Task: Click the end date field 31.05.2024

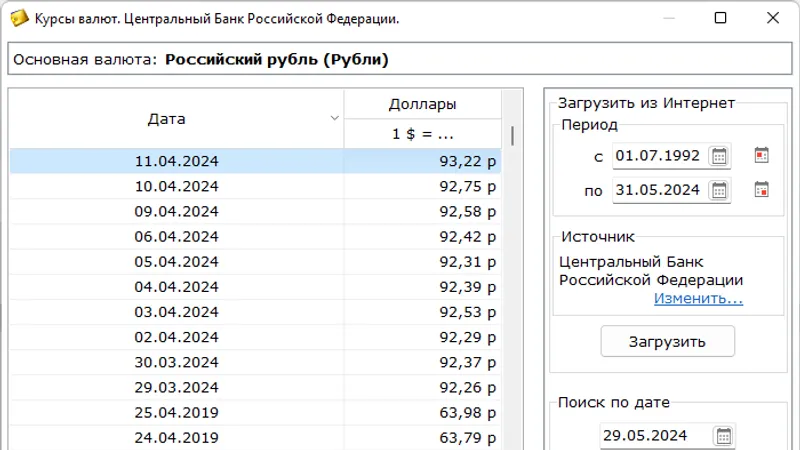Action: point(660,190)
